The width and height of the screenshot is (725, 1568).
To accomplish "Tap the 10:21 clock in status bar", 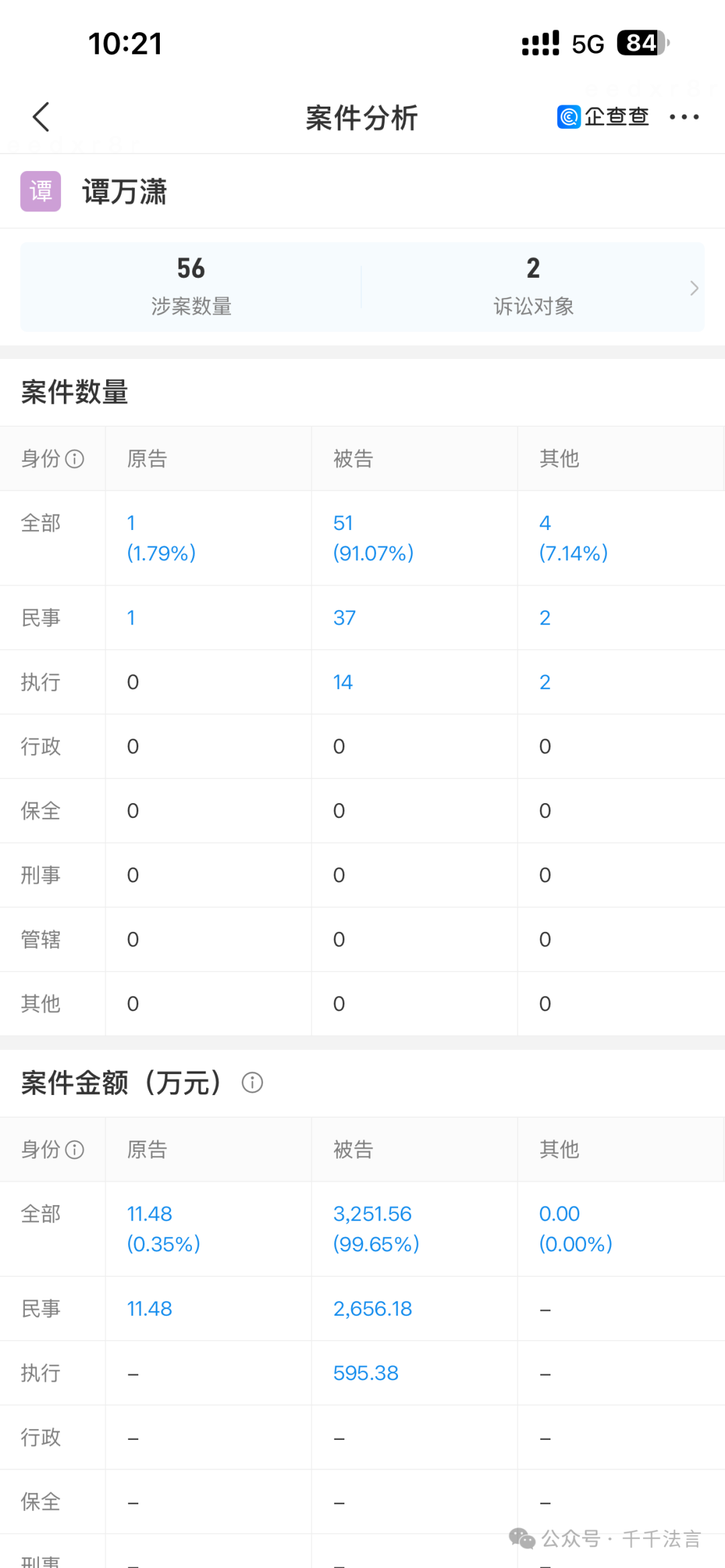I will pyautogui.click(x=126, y=44).
